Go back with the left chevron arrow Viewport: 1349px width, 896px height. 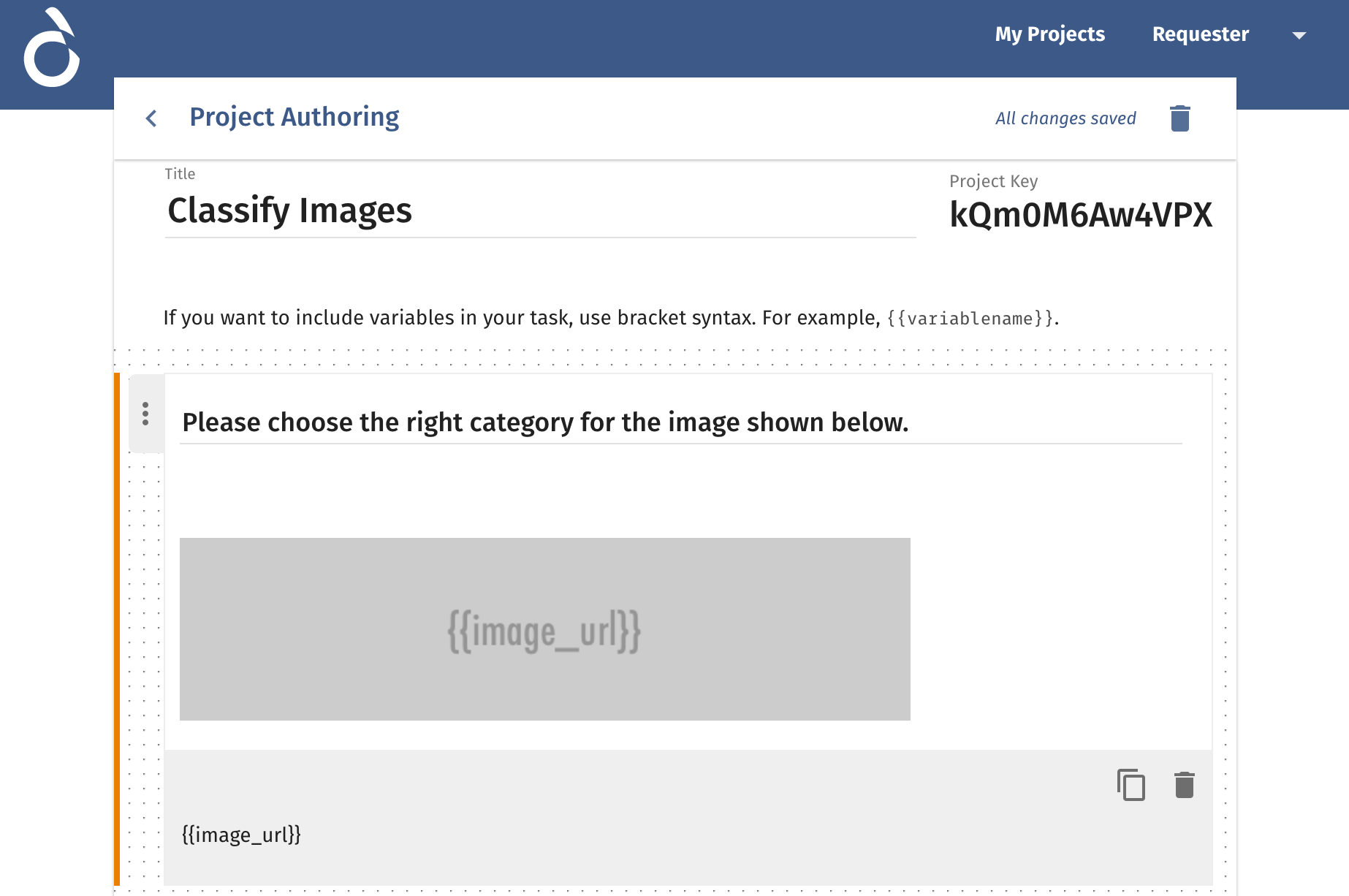151,118
